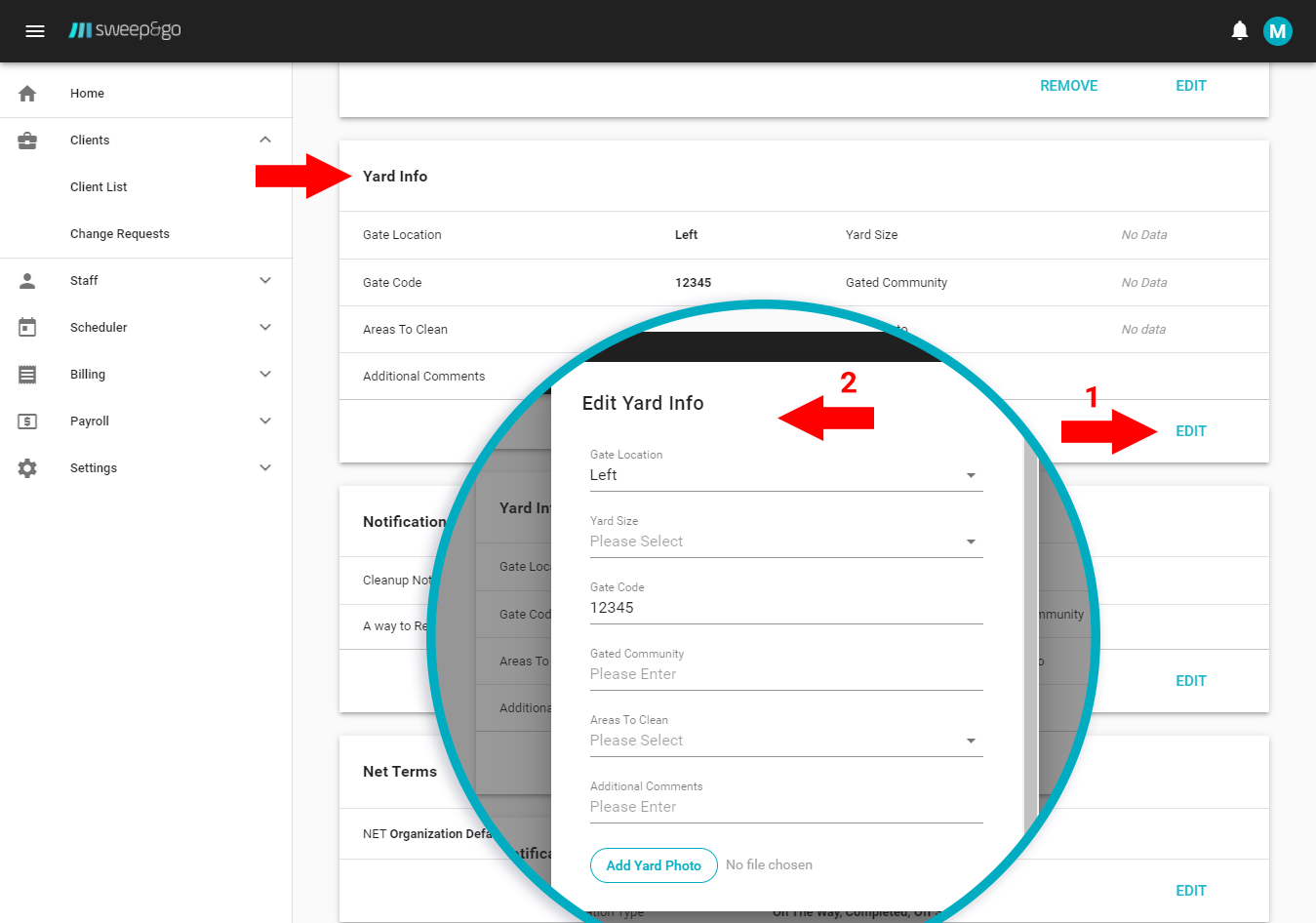Click the Gate Code input field
The image size is (1316, 923).
(x=785, y=608)
